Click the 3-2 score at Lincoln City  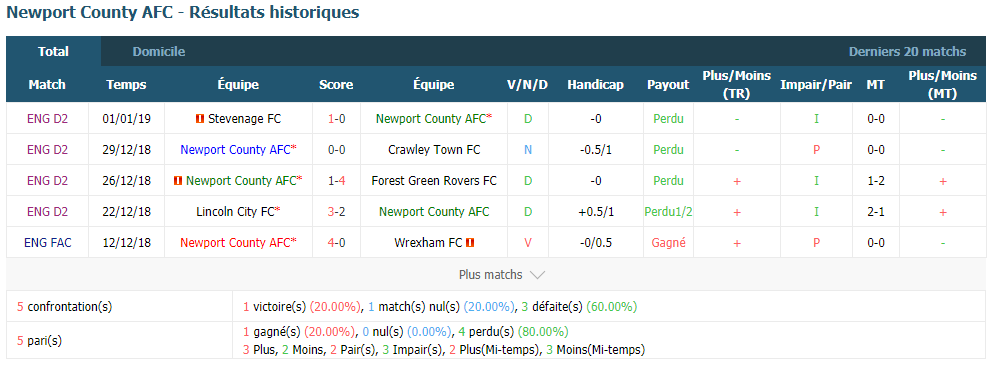[x=336, y=211]
